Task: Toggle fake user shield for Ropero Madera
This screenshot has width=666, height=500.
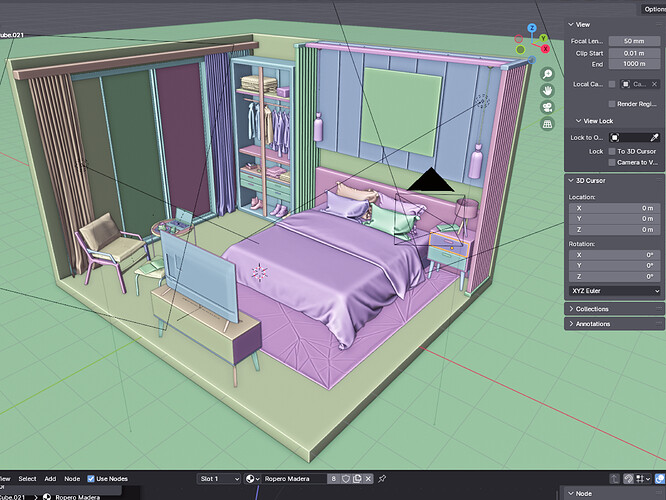Action: (346, 479)
